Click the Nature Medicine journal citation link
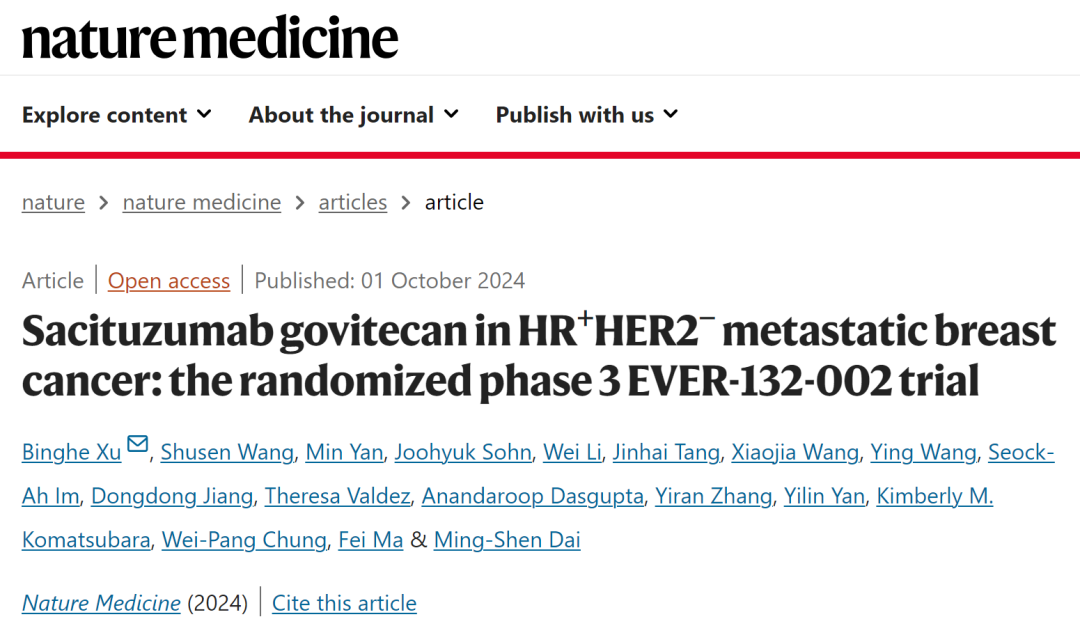Screen dimensions: 1080x626 point(101,603)
